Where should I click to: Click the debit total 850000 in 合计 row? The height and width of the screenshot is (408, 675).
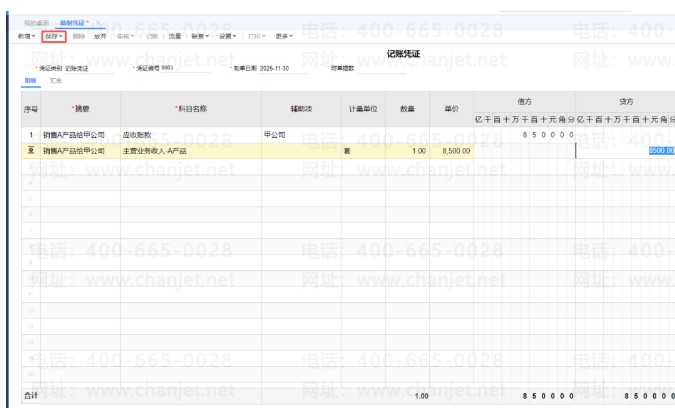coord(548,396)
